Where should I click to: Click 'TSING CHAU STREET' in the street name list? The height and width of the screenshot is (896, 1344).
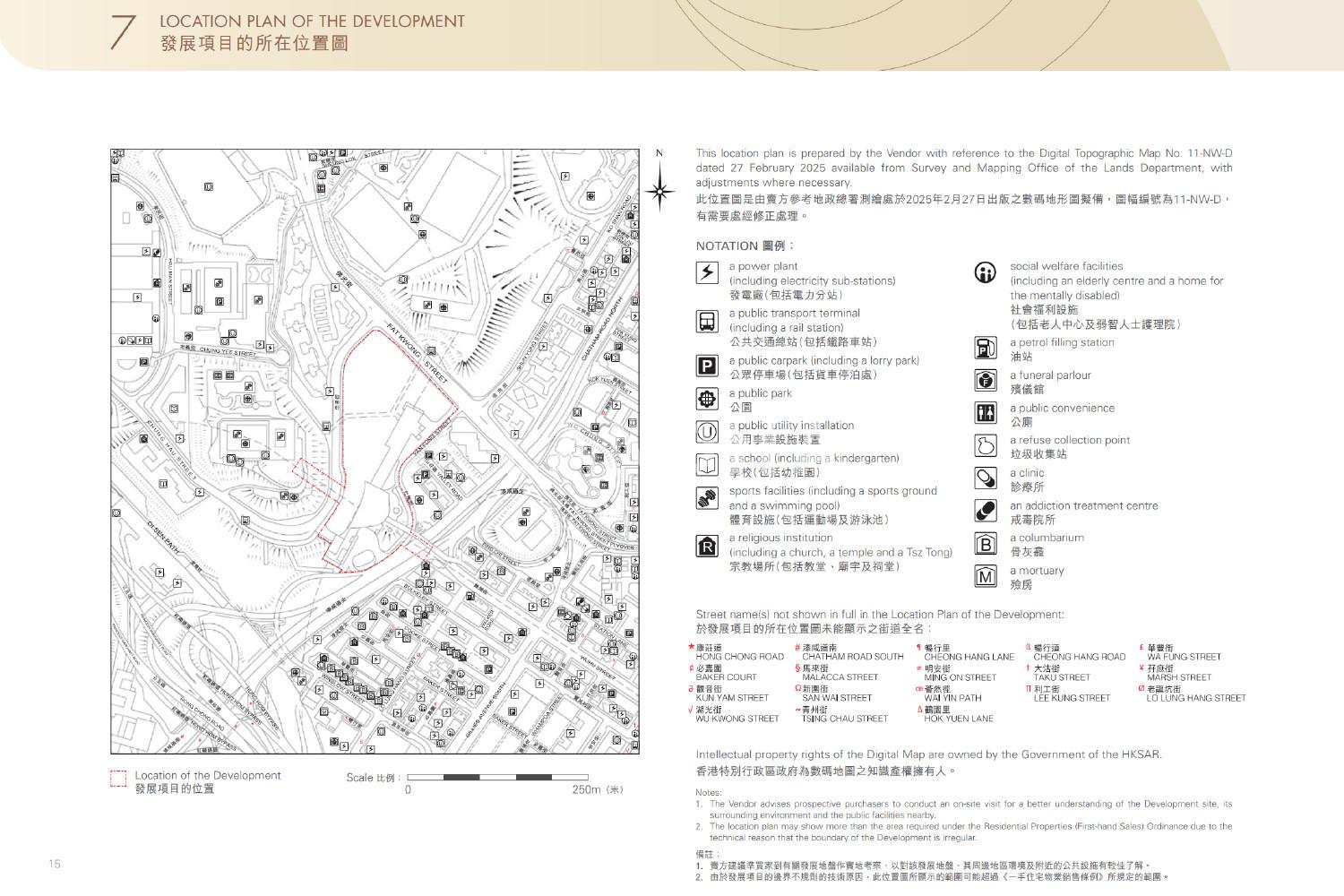click(x=845, y=719)
